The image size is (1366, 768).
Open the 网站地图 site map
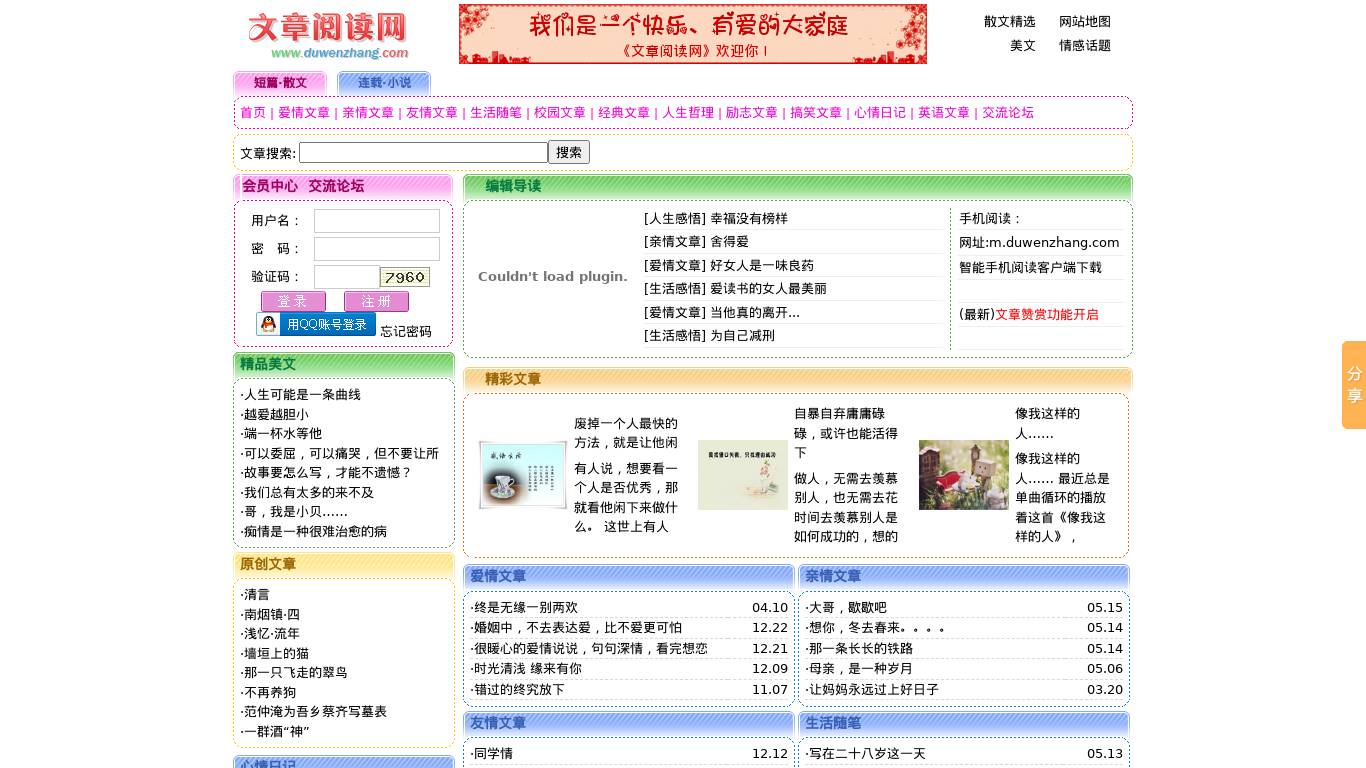(1085, 21)
